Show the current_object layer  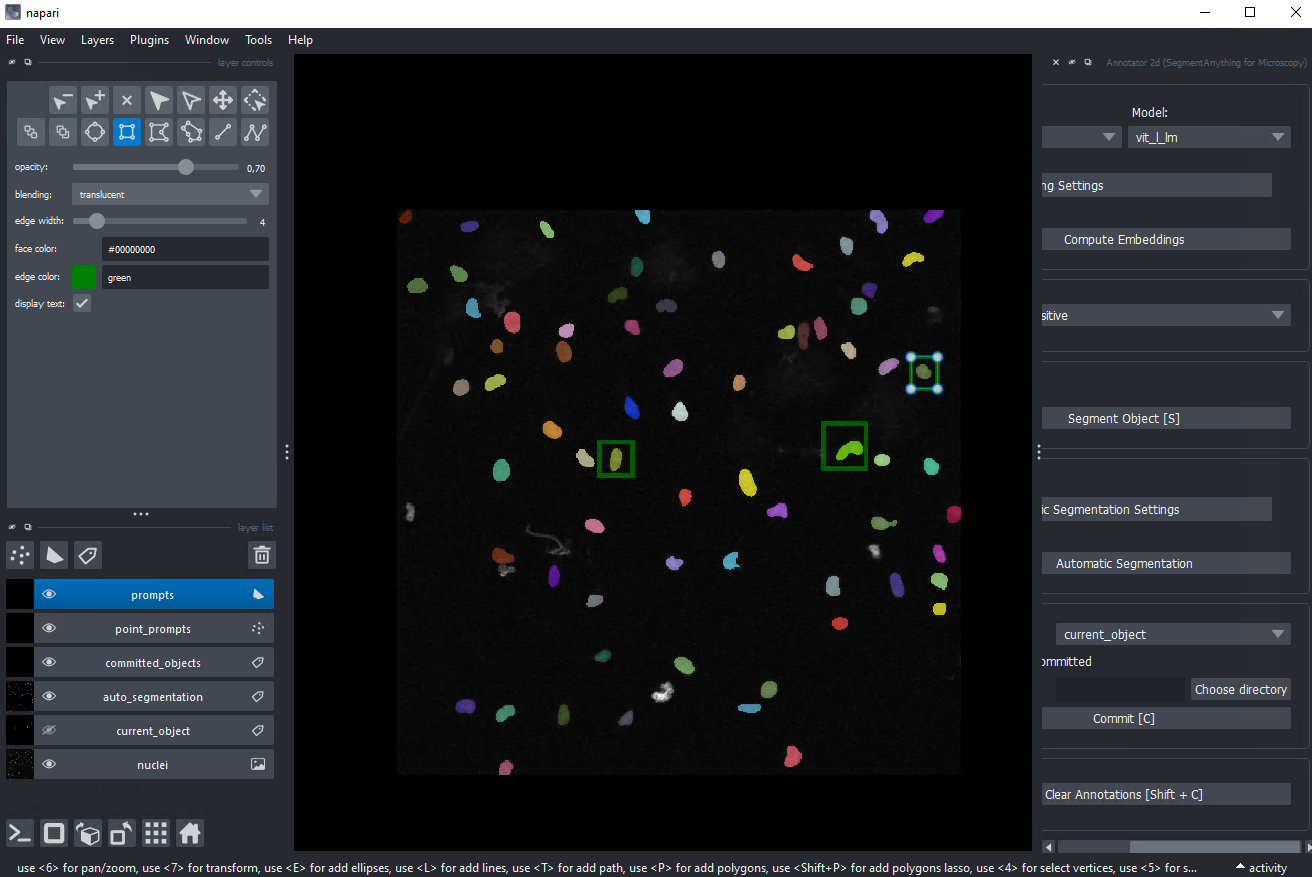pos(48,731)
